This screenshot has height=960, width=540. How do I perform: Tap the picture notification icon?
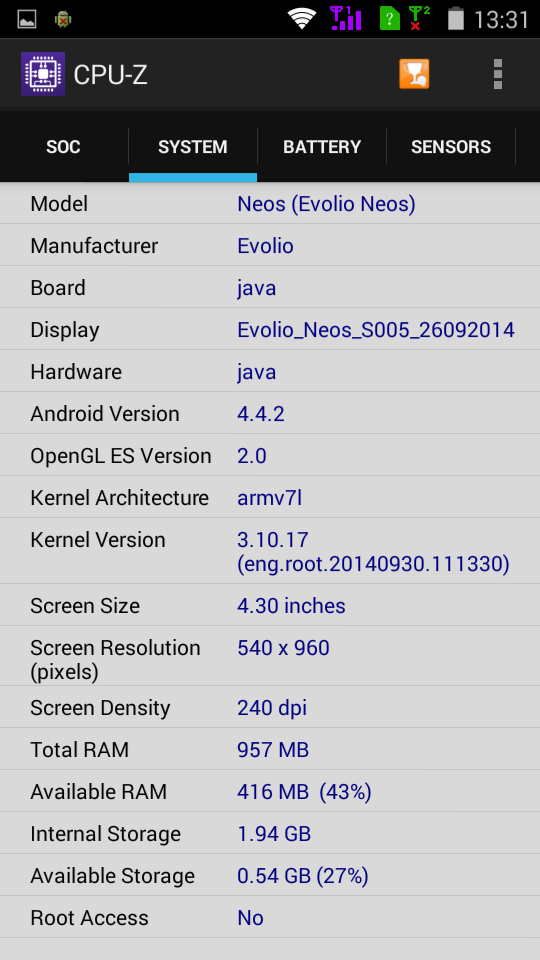pyautogui.click(x=27, y=19)
